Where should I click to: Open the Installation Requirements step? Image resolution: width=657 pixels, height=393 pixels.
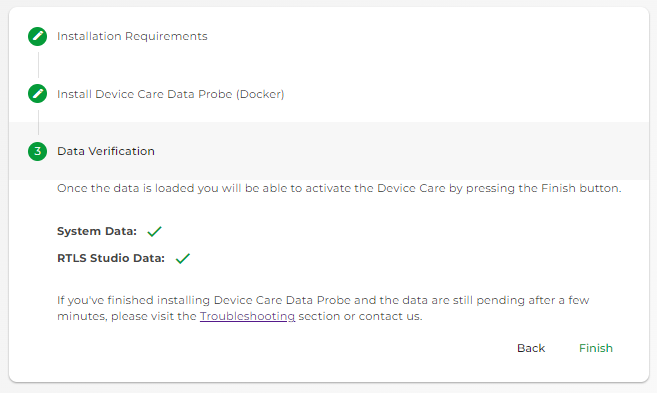pyautogui.click(x=132, y=36)
